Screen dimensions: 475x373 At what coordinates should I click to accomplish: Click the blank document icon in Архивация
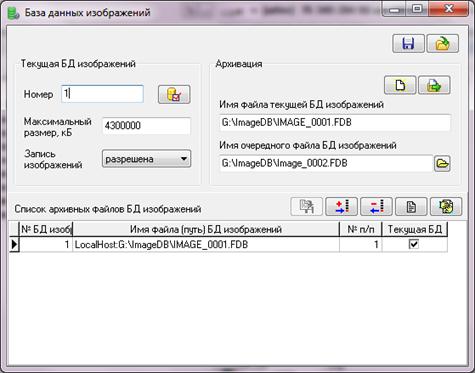[x=400, y=85]
